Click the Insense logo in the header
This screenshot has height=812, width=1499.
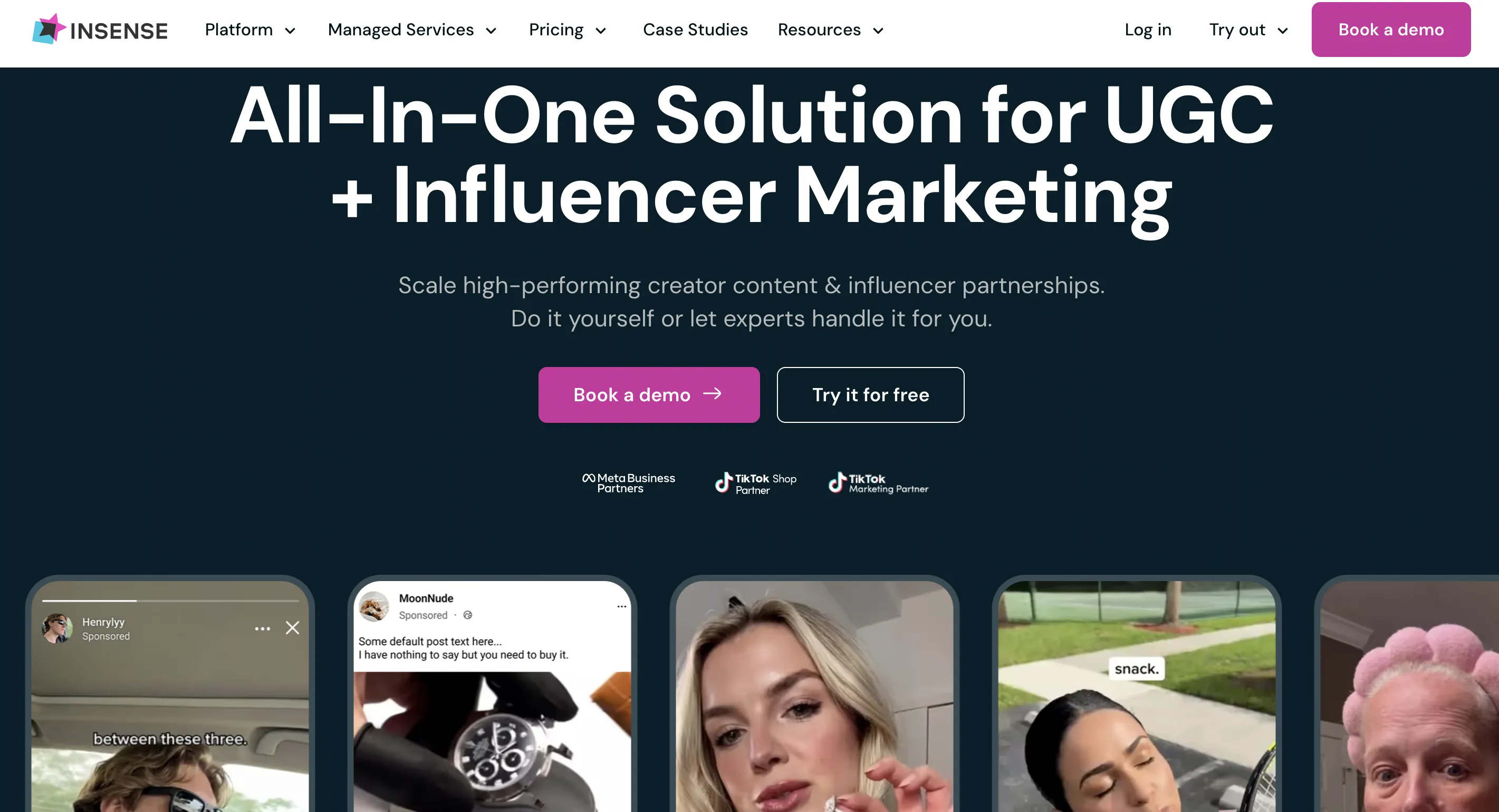click(x=100, y=30)
